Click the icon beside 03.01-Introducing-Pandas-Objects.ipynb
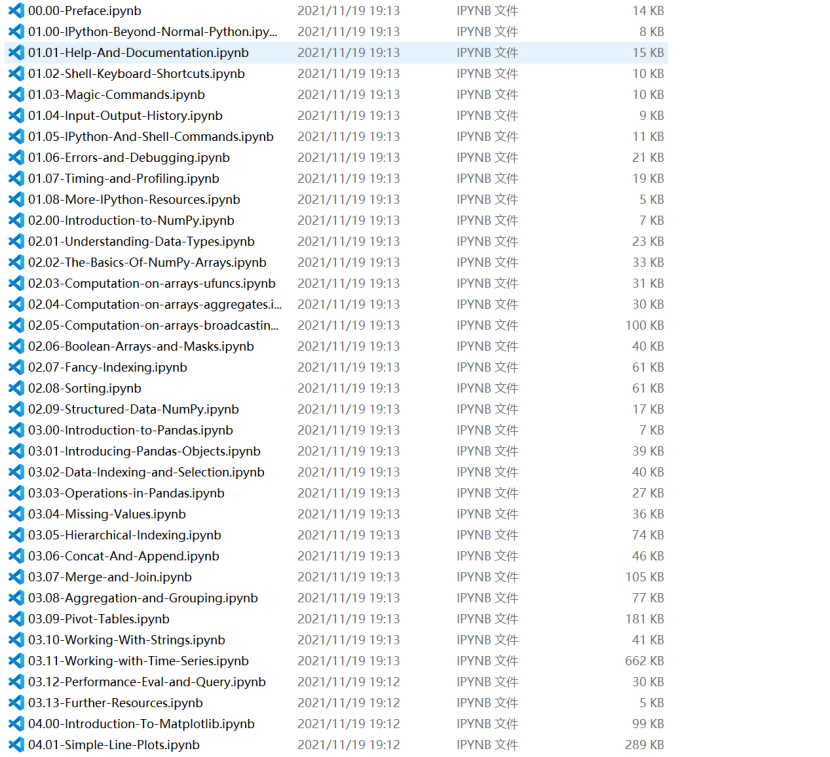This screenshot has height=757, width=830. 16,451
